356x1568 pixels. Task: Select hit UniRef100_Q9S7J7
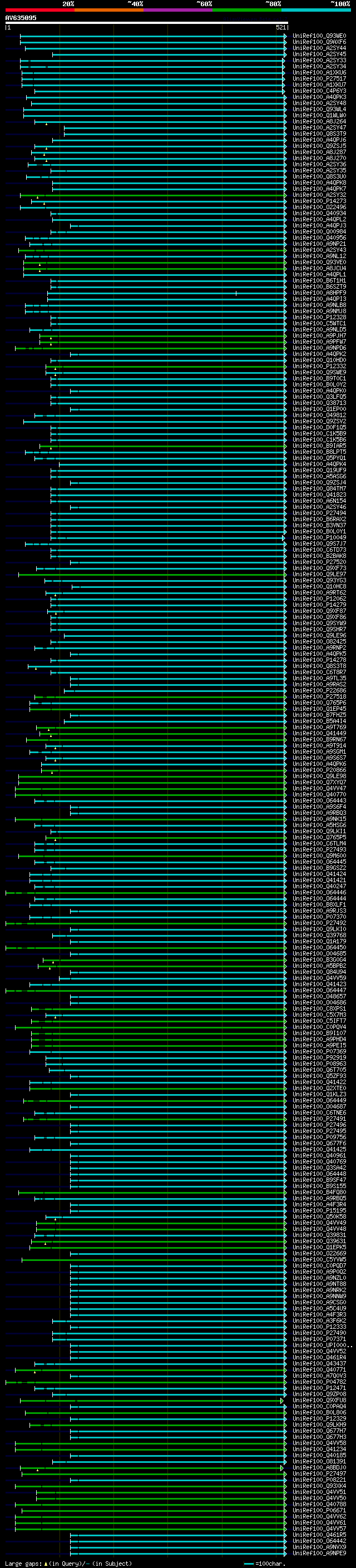pyautogui.click(x=319, y=543)
